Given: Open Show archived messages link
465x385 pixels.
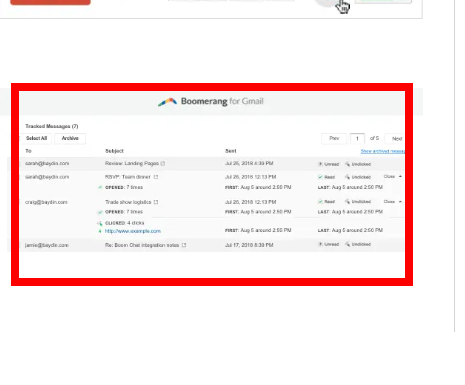Looking at the screenshot, I should (x=383, y=151).
